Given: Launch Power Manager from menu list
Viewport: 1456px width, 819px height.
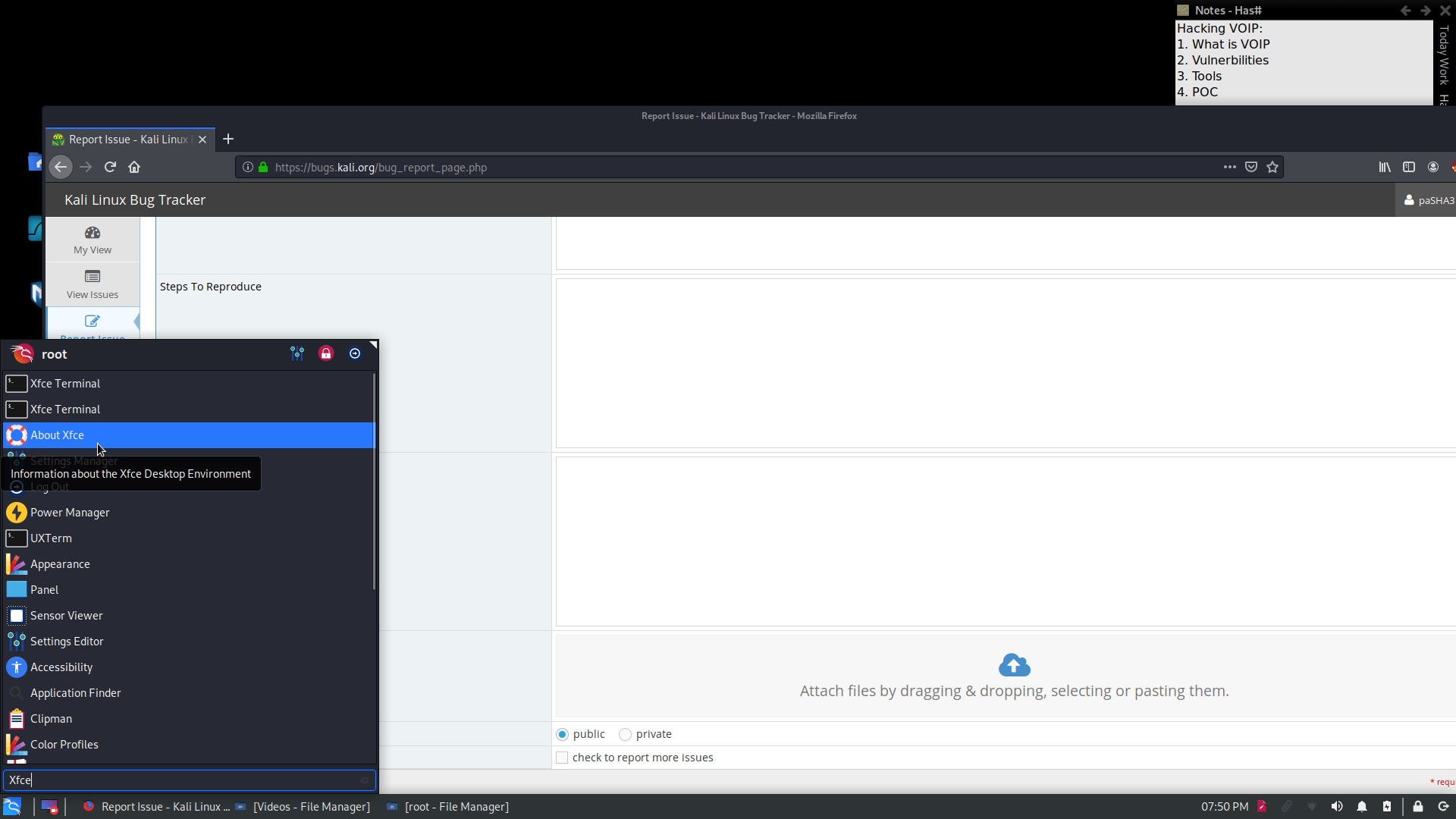Looking at the screenshot, I should pos(70,513).
